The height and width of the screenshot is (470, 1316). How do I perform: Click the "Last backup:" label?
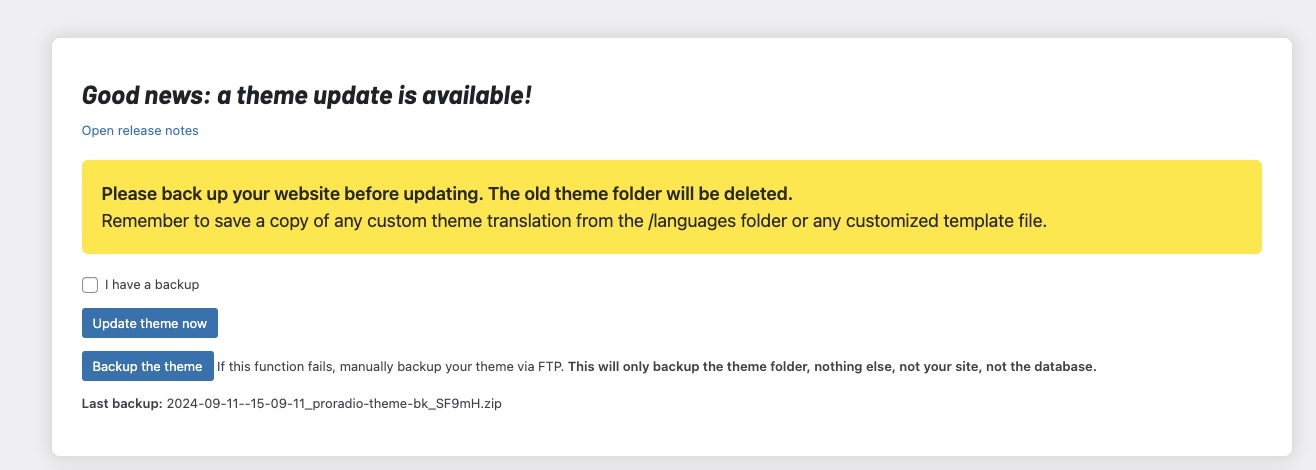[x=121, y=404]
